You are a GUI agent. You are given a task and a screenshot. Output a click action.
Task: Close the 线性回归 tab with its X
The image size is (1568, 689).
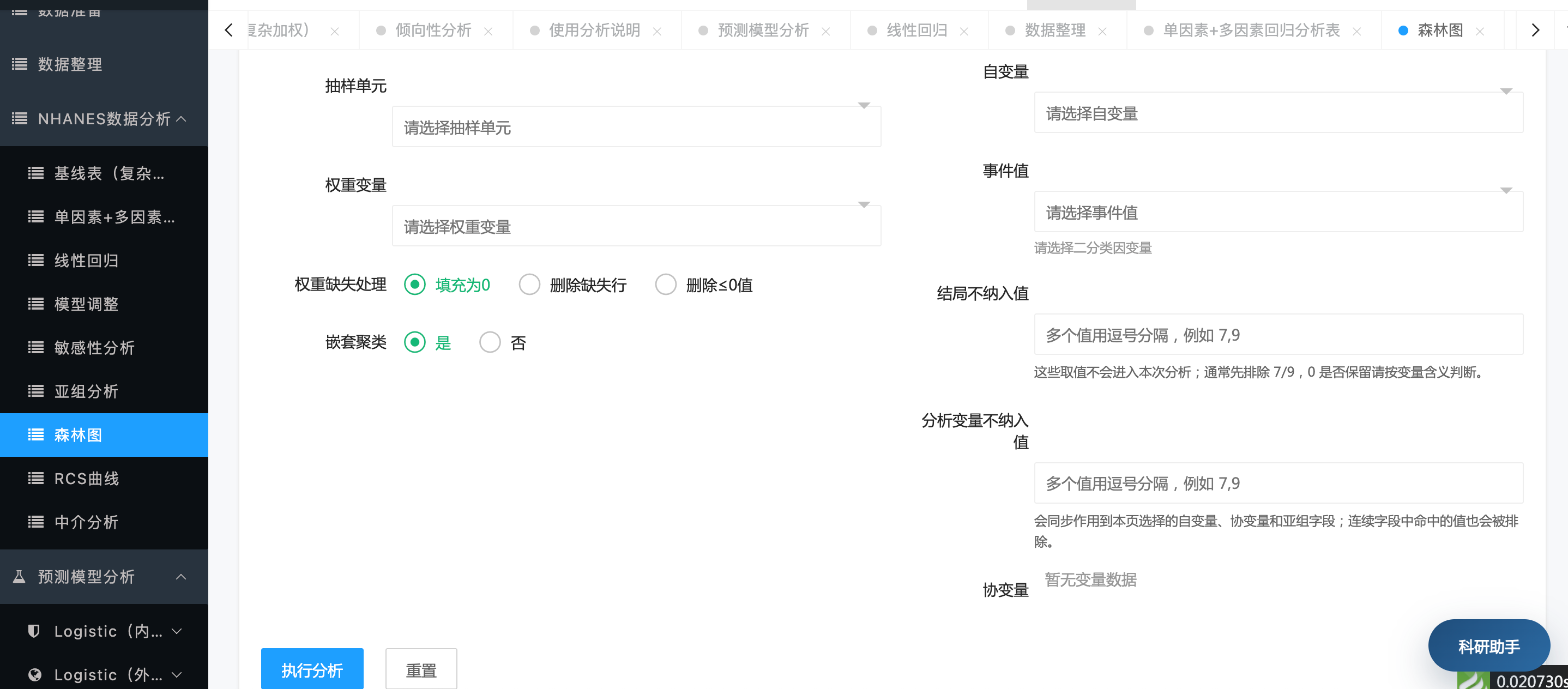click(x=964, y=31)
